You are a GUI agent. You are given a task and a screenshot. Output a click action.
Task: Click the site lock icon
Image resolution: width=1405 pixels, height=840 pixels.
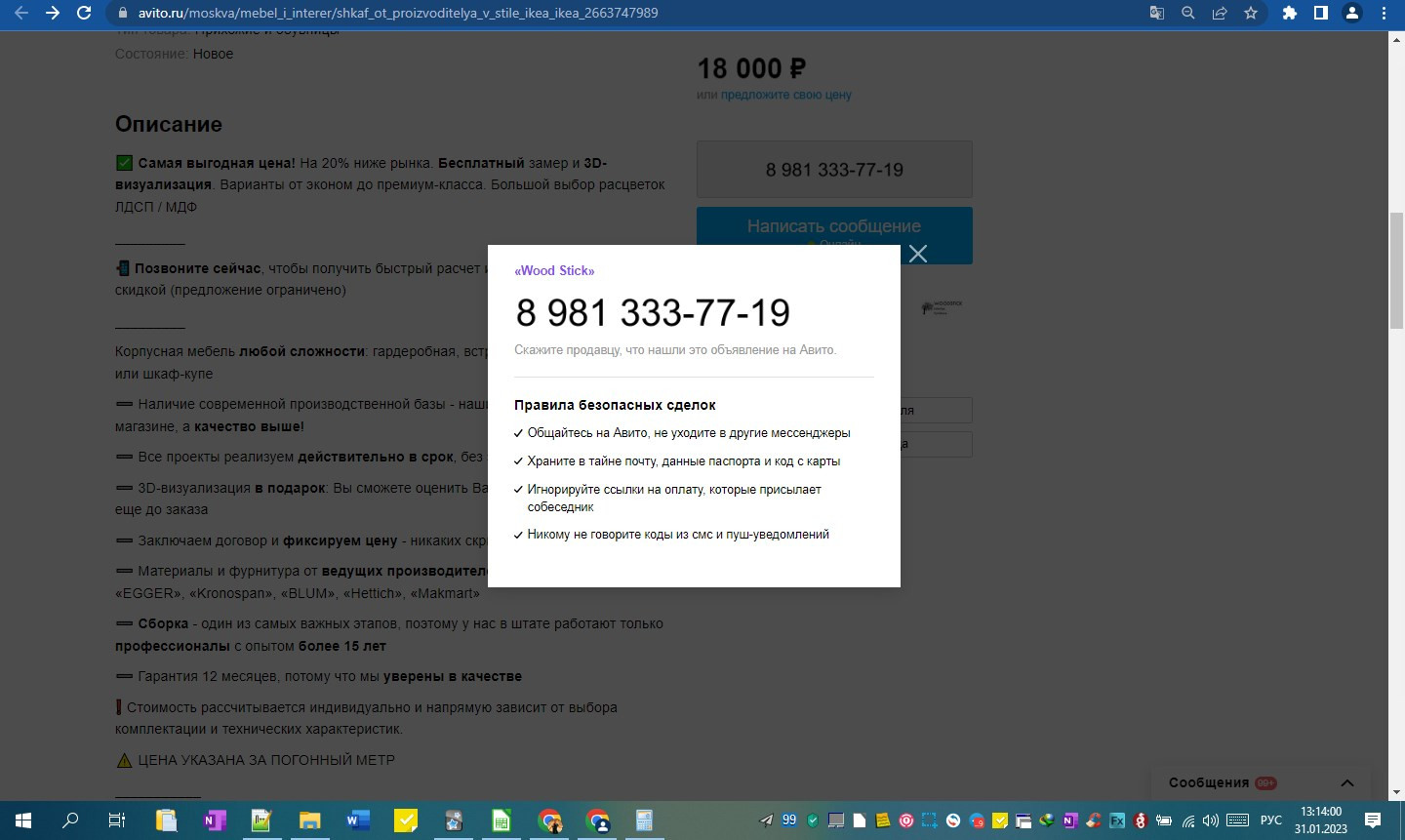[x=123, y=13]
